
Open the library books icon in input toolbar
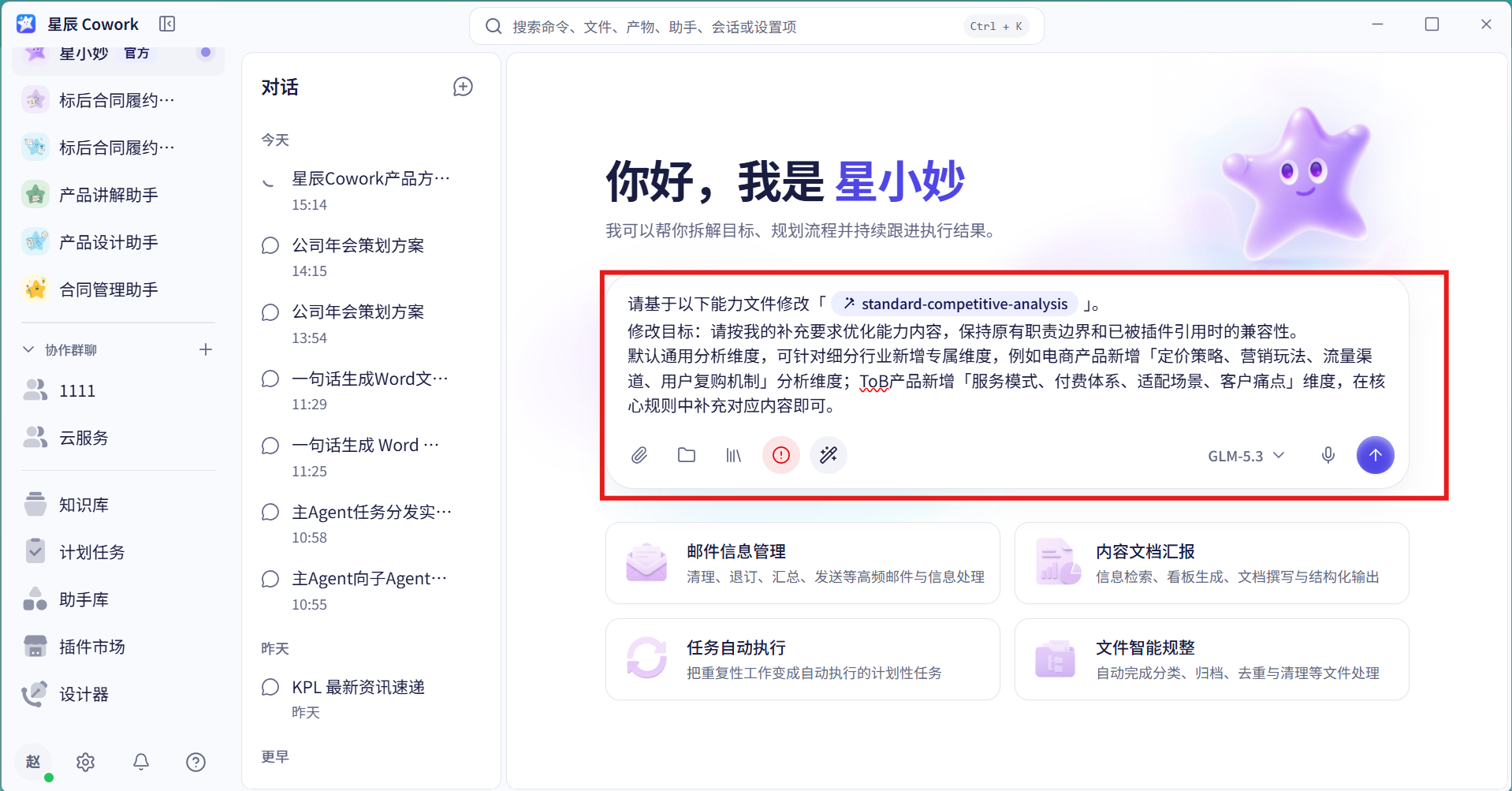734,455
